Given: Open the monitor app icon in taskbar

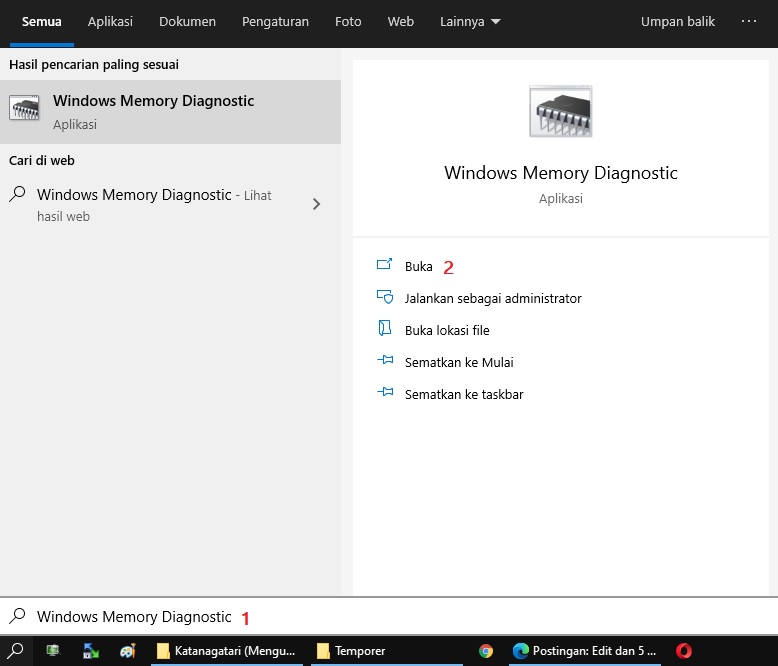Looking at the screenshot, I should tap(53, 651).
